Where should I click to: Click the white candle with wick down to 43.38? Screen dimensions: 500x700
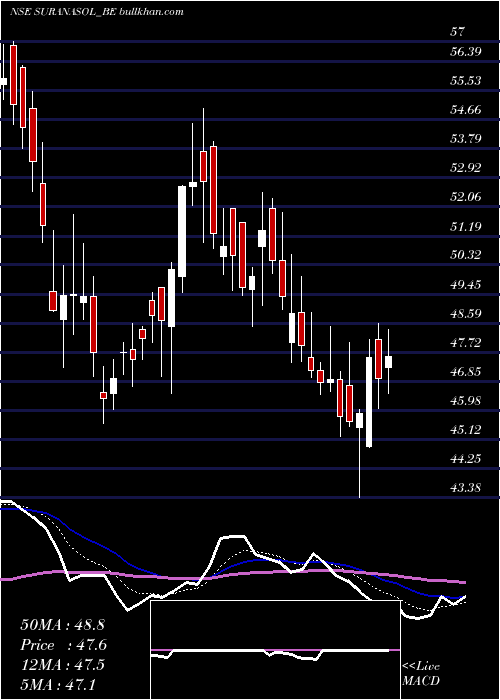359,421
